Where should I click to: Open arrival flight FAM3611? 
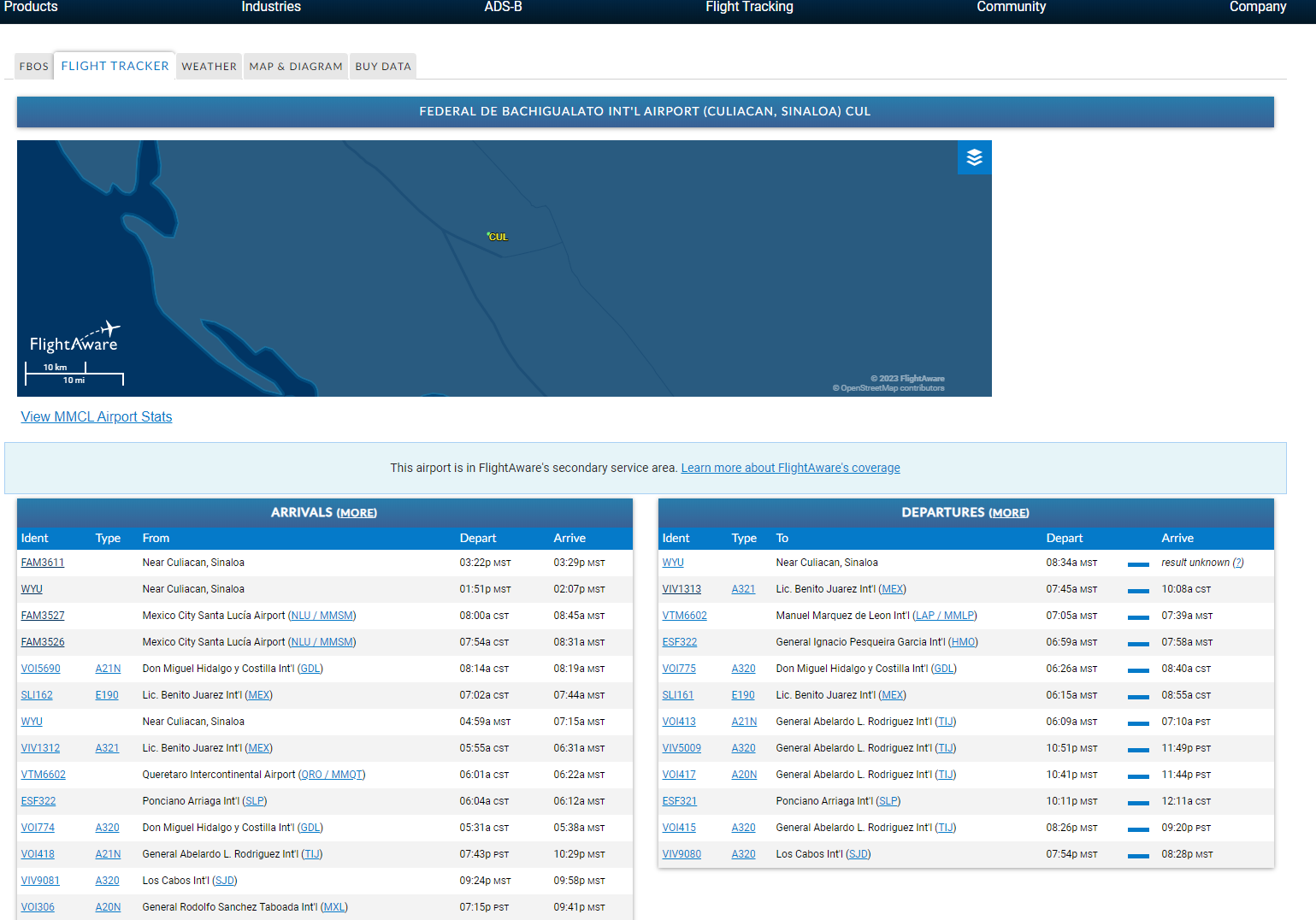click(43, 563)
